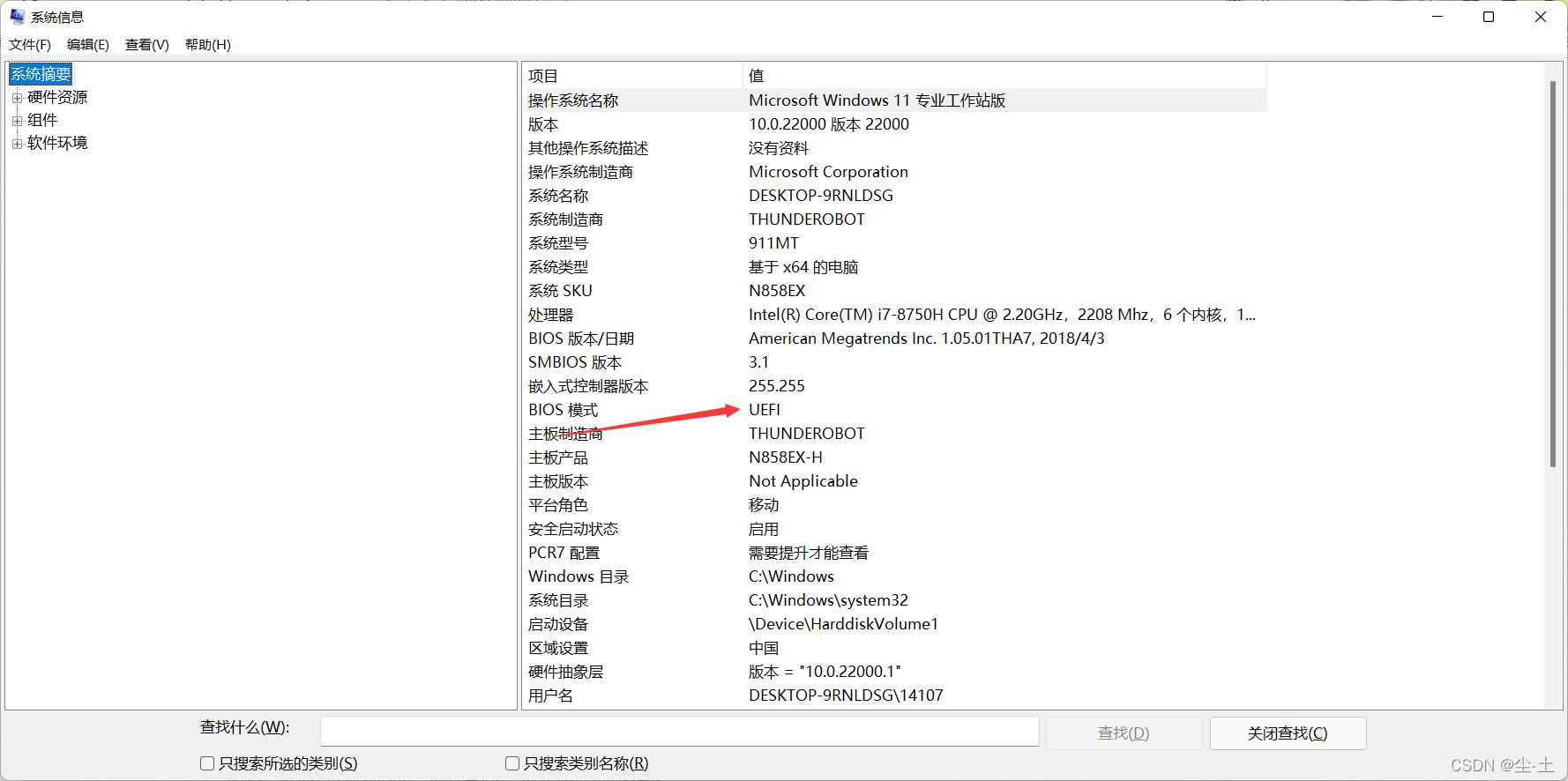
Task: Select the 主板版本 row
Action: point(895,481)
